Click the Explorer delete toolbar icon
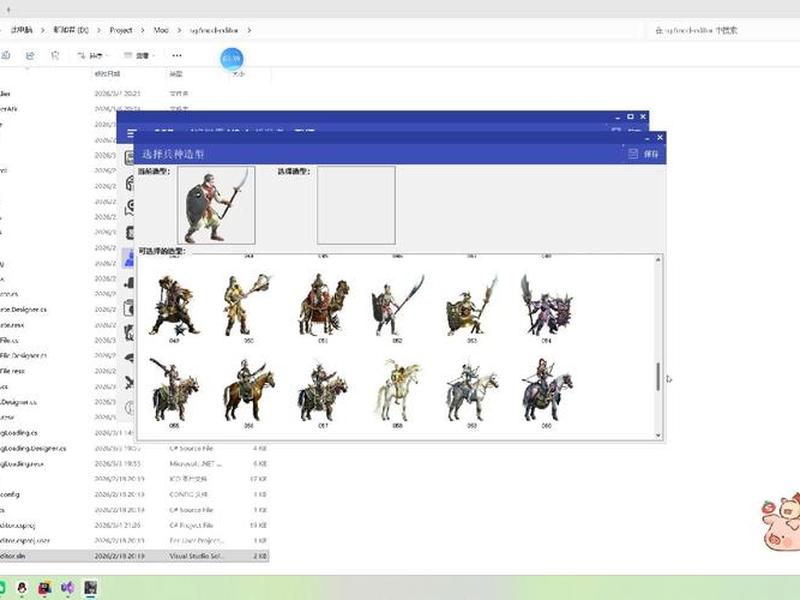 pyautogui.click(x=55, y=56)
